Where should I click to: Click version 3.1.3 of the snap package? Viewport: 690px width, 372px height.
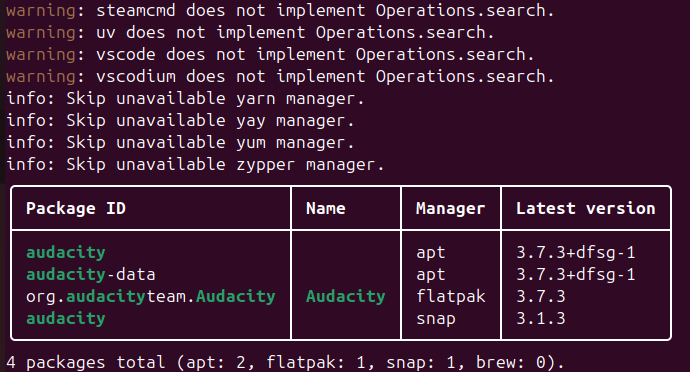541,318
